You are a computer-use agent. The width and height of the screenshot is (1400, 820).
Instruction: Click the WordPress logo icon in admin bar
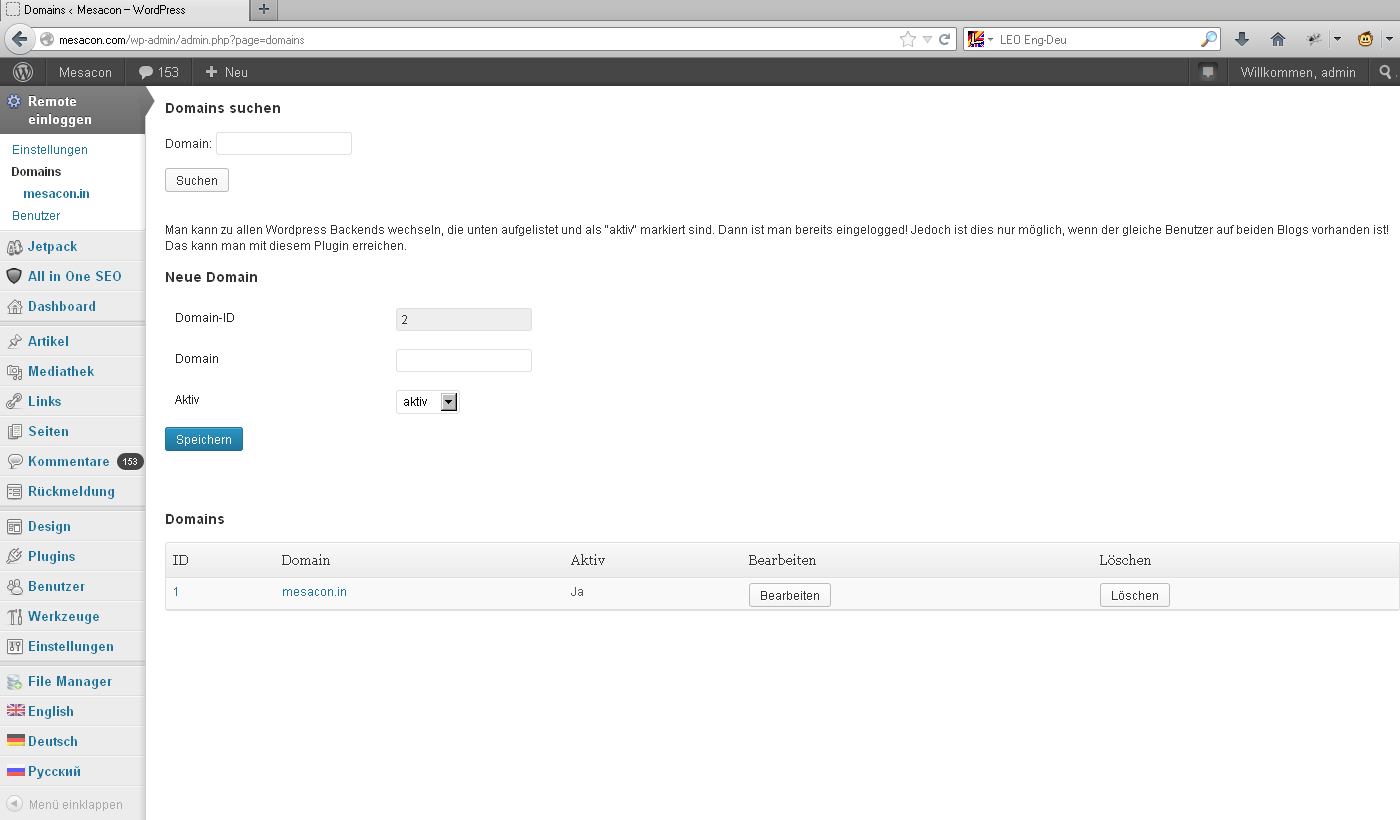pyautogui.click(x=23, y=72)
